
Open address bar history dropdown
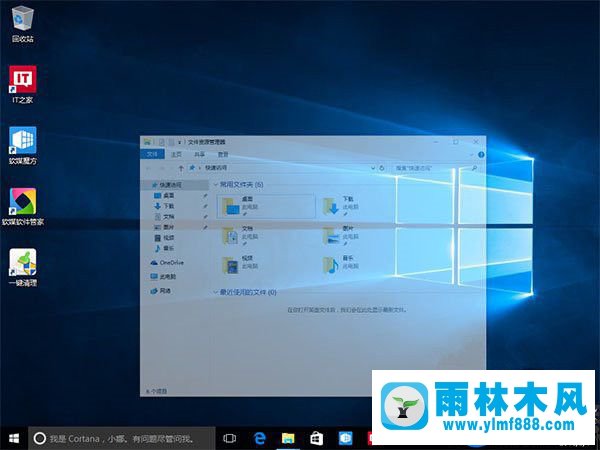pos(373,168)
